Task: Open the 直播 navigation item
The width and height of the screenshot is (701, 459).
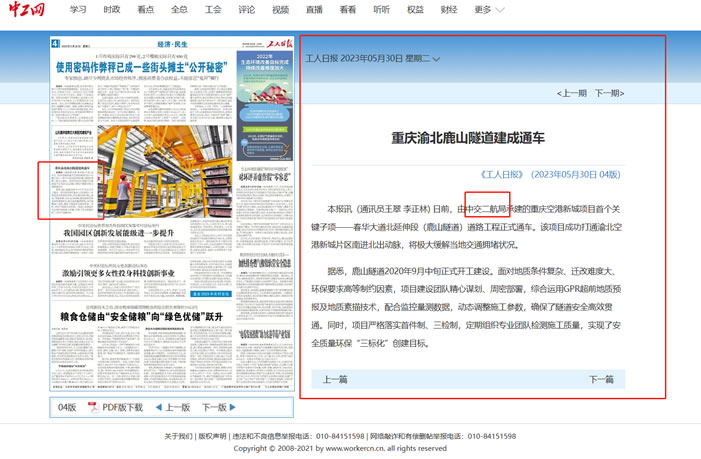Action: pyautogui.click(x=314, y=10)
